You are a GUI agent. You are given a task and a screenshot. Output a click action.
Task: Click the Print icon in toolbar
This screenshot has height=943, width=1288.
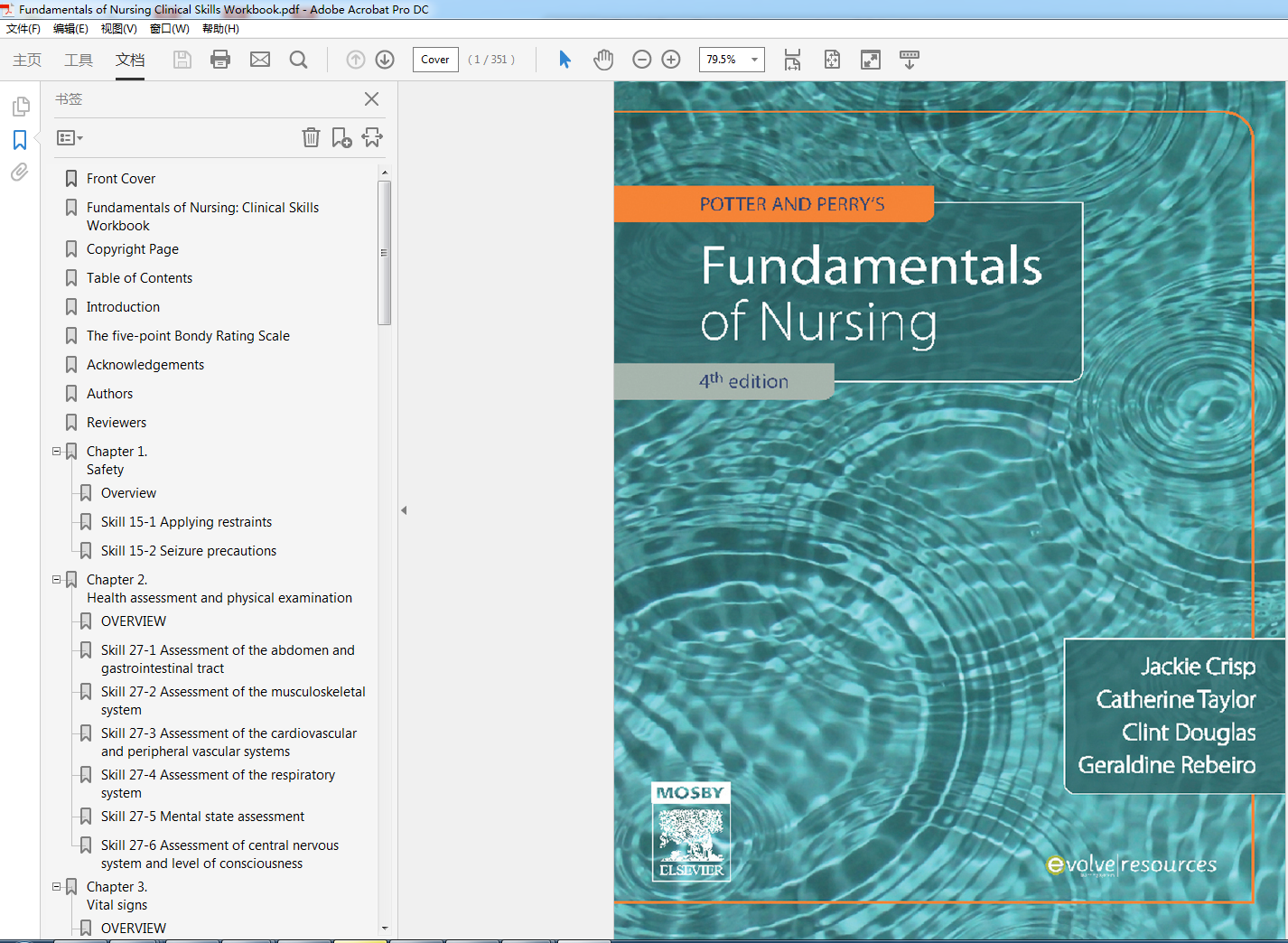point(220,60)
